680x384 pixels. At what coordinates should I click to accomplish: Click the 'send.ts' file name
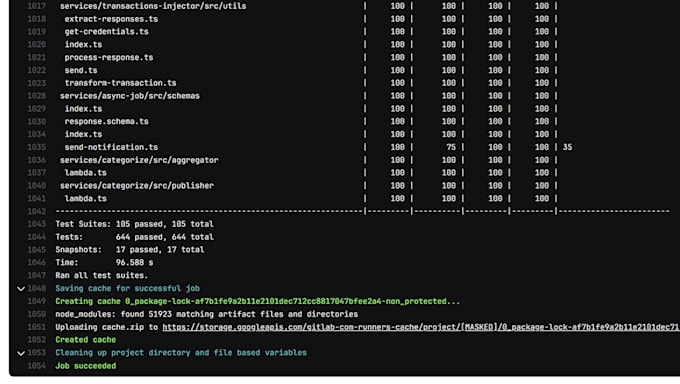tap(81, 70)
